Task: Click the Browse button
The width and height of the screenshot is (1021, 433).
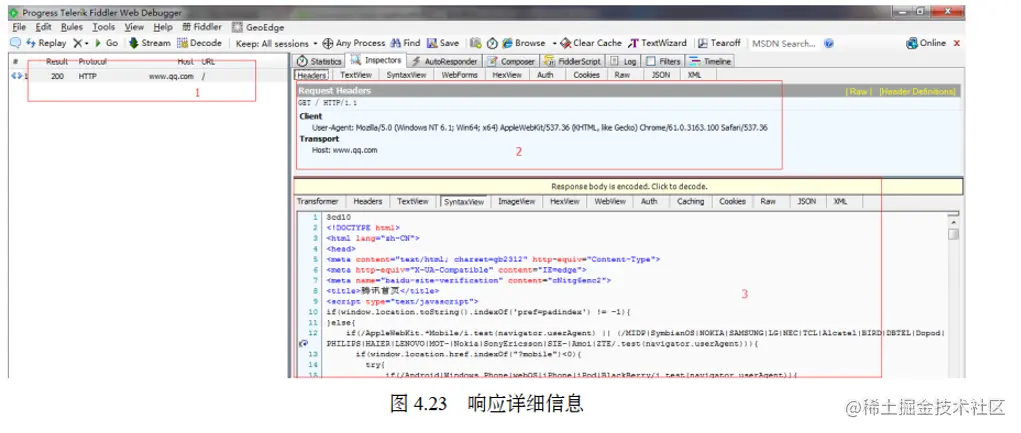Action: tap(524, 43)
